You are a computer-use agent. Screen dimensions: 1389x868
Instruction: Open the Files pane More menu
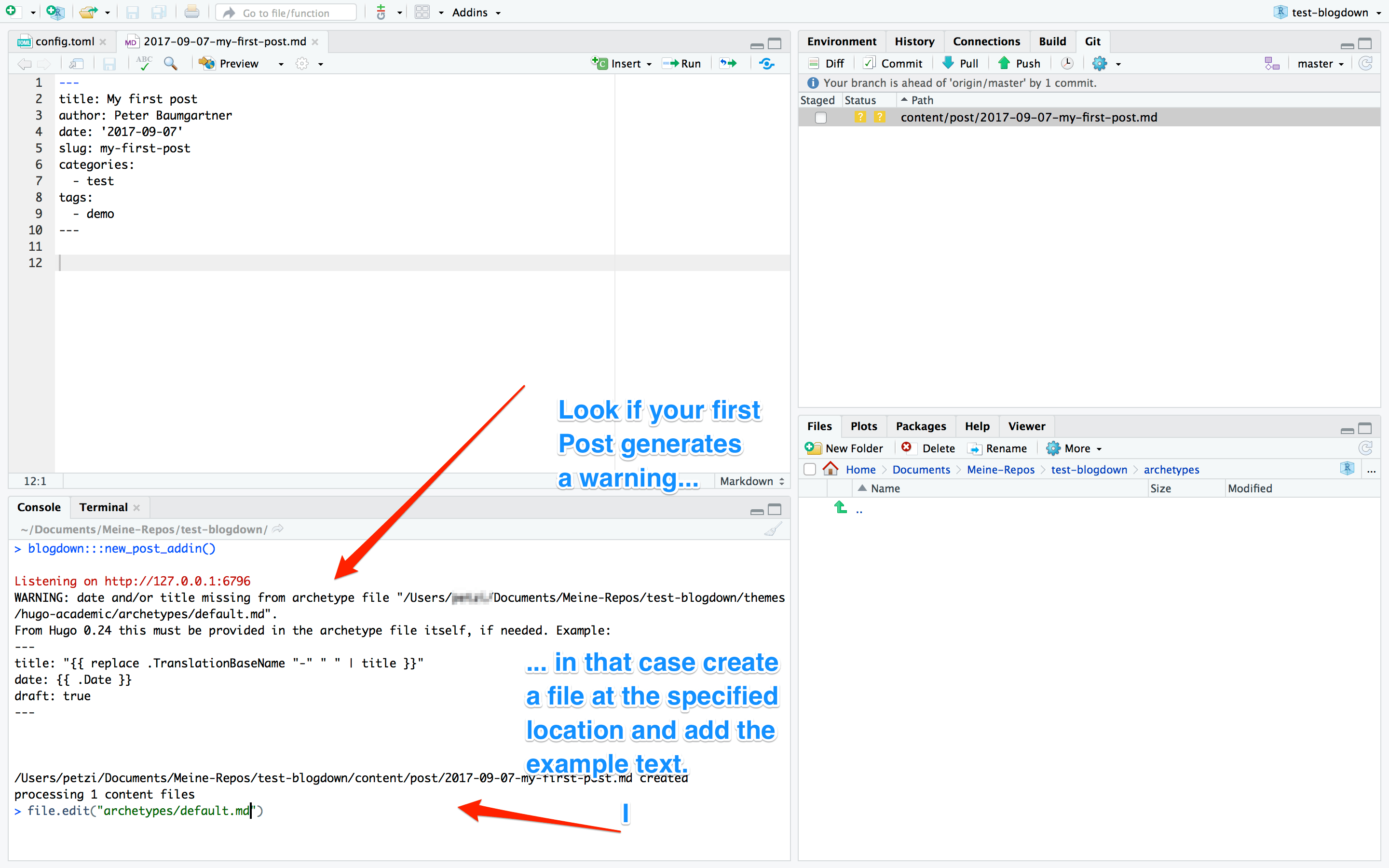tap(1074, 448)
